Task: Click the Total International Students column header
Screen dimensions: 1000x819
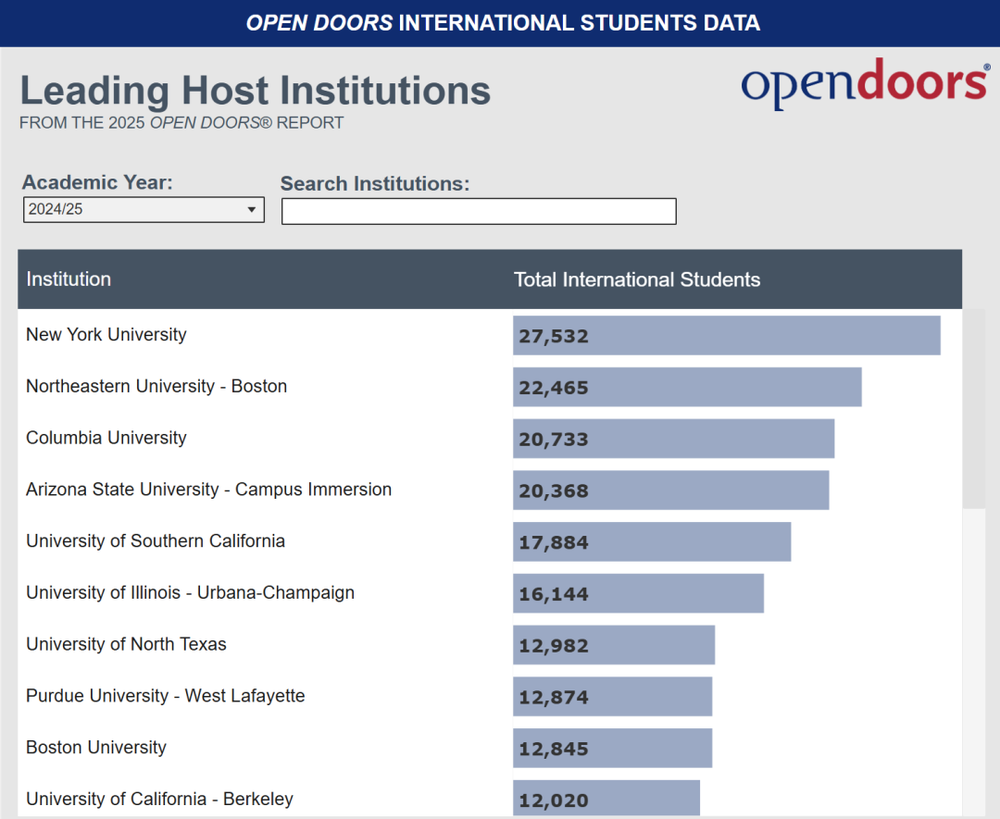Action: click(x=637, y=280)
